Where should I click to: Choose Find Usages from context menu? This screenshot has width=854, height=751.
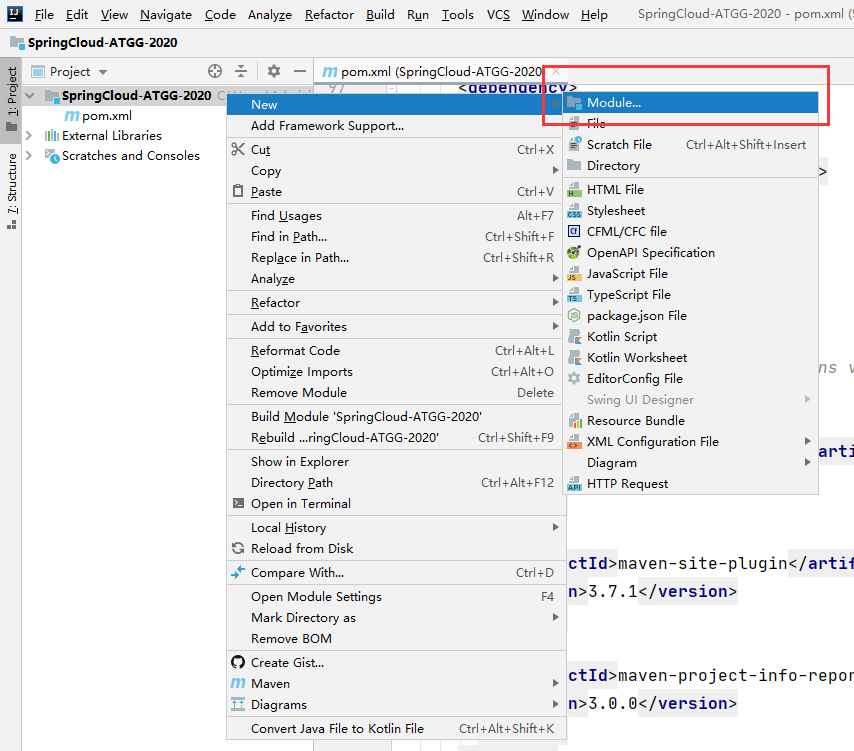(396, 216)
